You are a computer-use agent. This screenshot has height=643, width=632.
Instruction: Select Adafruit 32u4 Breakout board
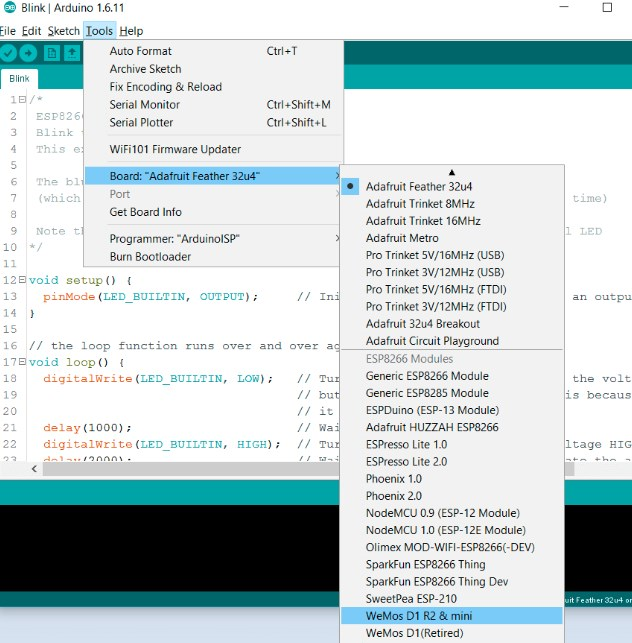click(x=453, y=324)
